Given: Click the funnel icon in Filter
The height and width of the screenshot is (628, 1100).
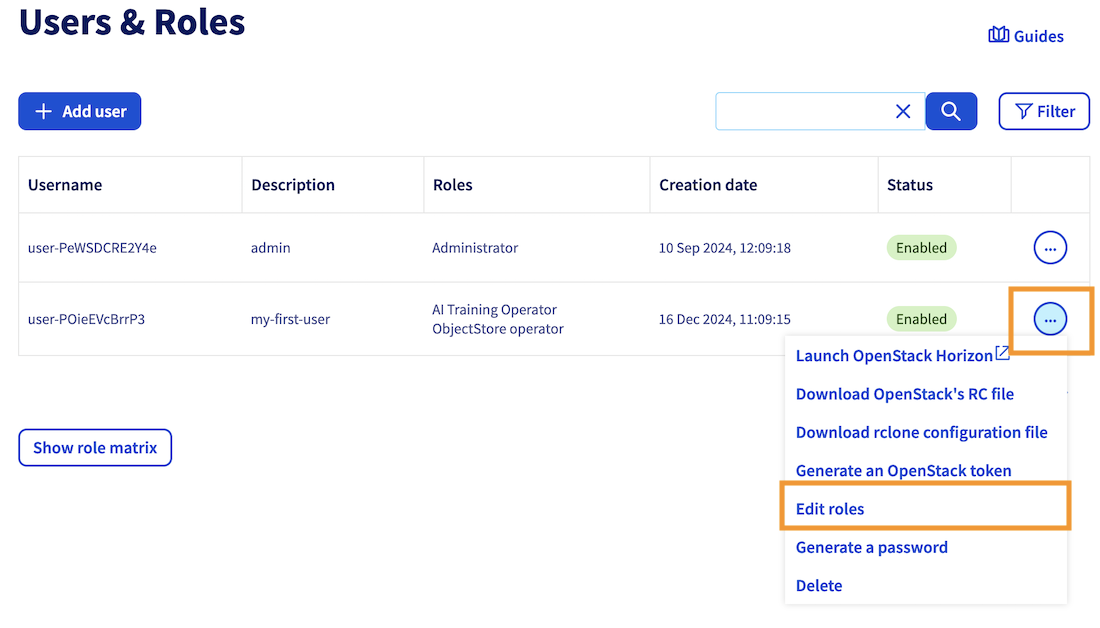Looking at the screenshot, I should 1023,111.
